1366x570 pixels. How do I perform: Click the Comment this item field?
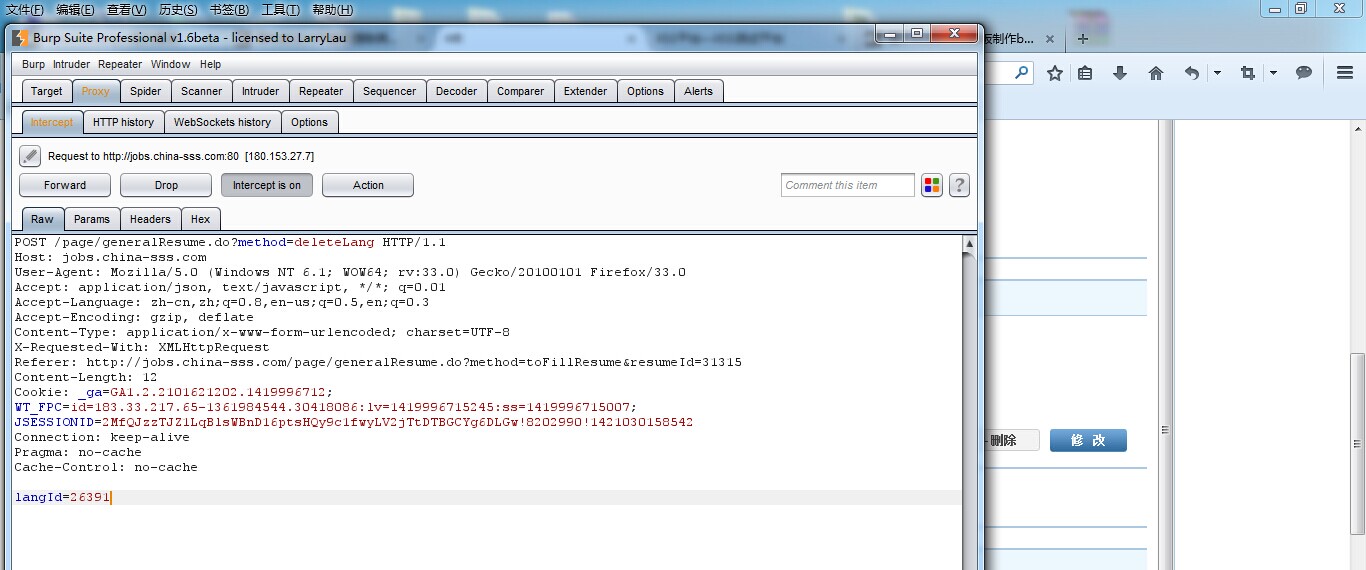(848, 185)
